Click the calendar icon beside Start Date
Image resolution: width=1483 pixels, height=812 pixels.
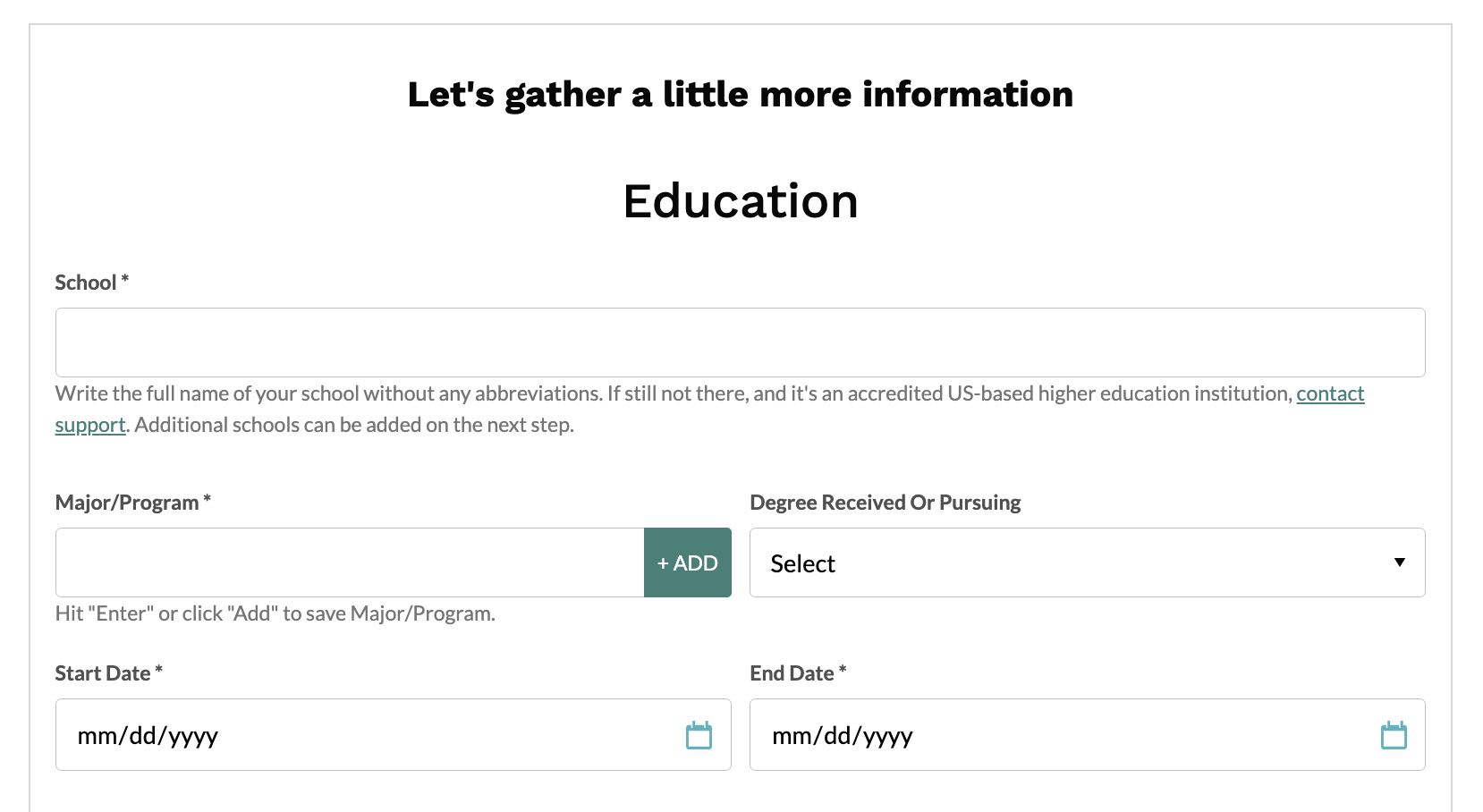pos(700,734)
